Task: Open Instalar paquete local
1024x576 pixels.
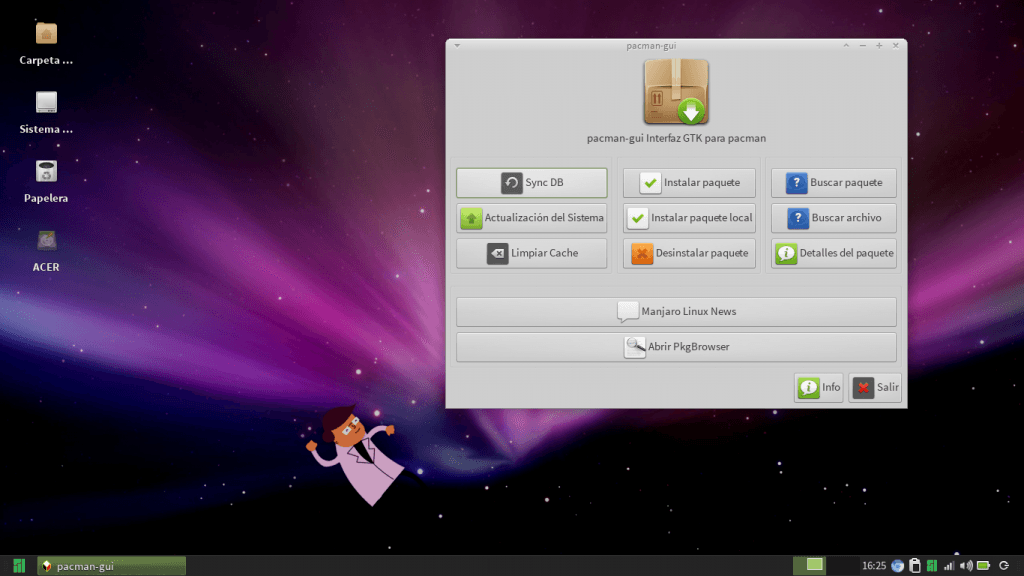Action: click(689, 218)
